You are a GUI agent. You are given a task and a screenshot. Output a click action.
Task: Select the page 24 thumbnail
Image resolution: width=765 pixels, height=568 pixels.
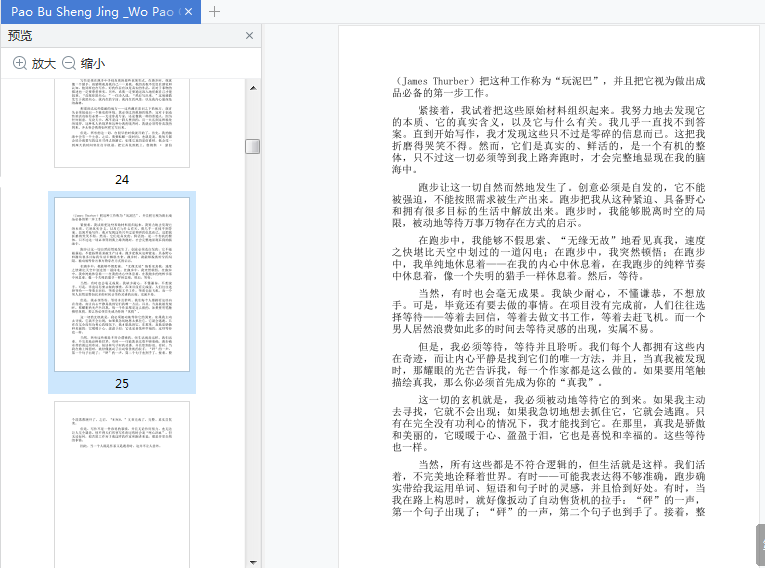pyautogui.click(x=122, y=123)
